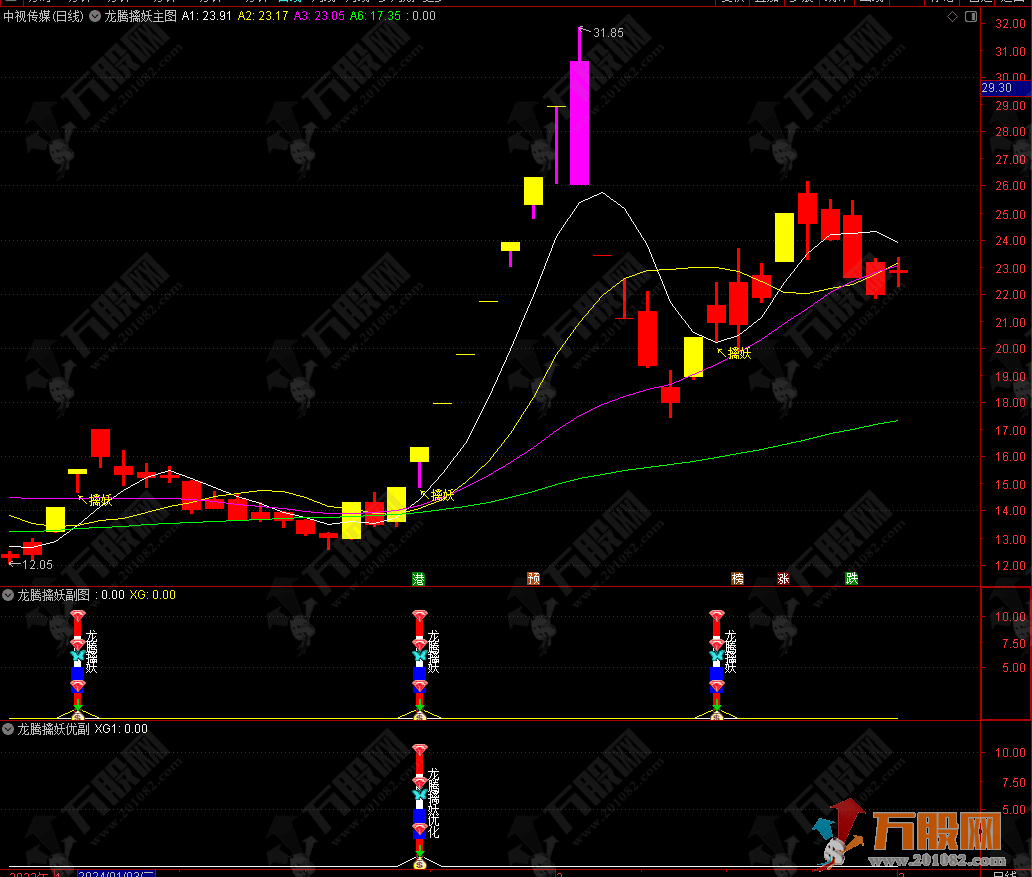Click the A1: 23.91 moving average value
This screenshot has height=877, width=1032.
[207, 16]
